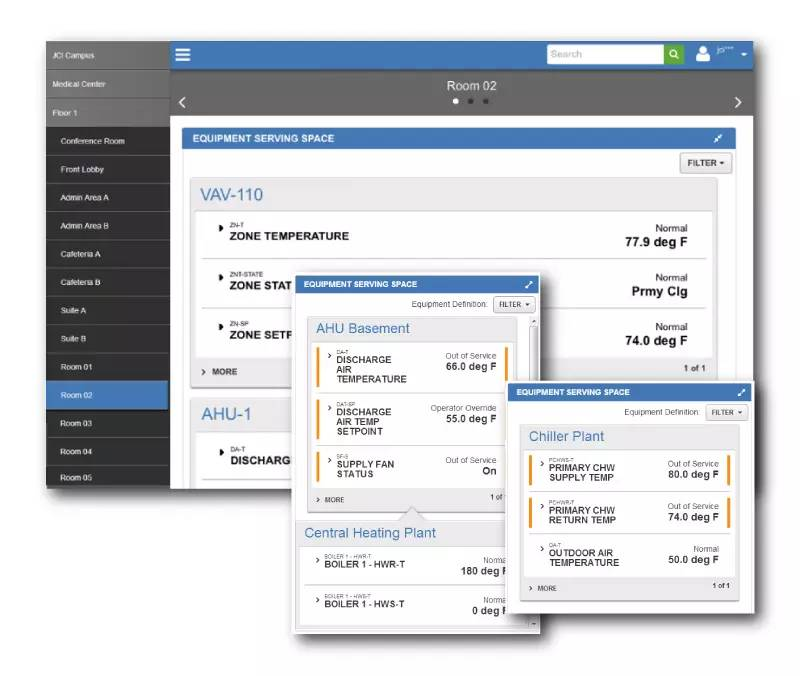Open Room 04 in sidebar
This screenshot has height=676, width=800.
point(108,452)
